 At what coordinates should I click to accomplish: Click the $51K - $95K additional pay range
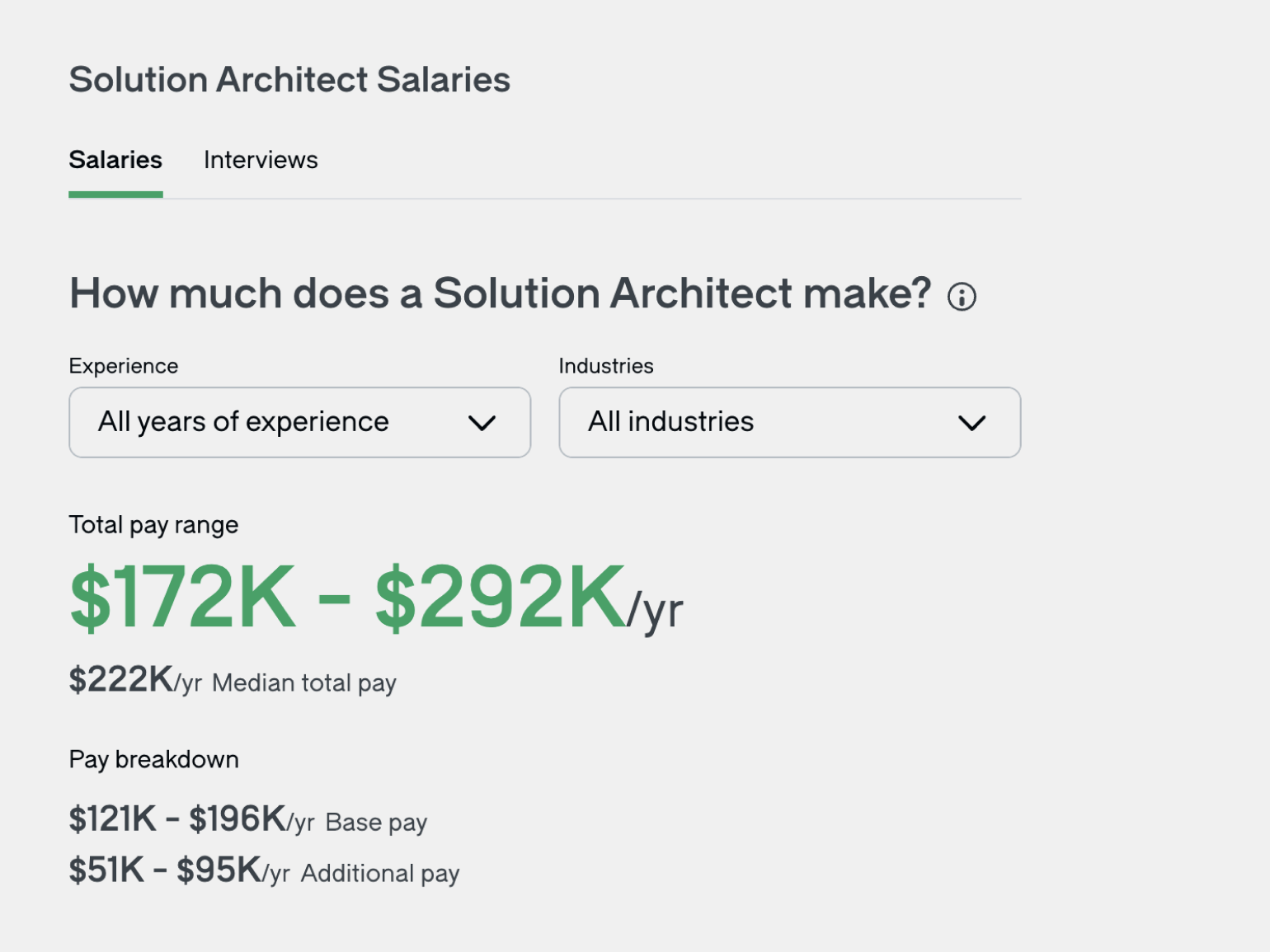point(166,870)
